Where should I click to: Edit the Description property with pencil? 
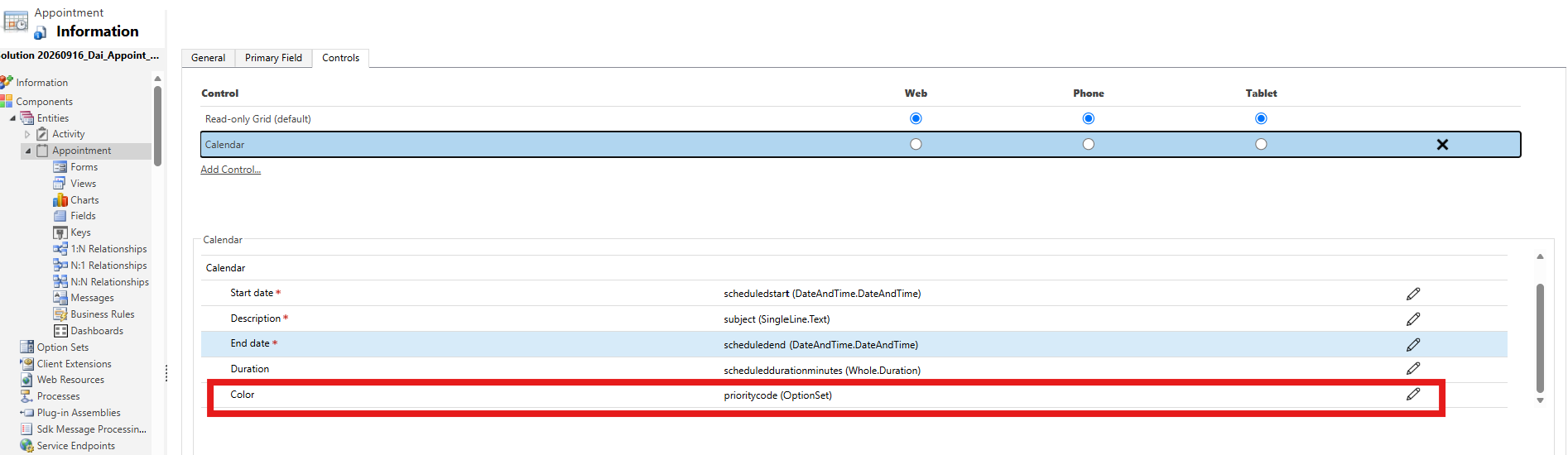pyautogui.click(x=1413, y=319)
